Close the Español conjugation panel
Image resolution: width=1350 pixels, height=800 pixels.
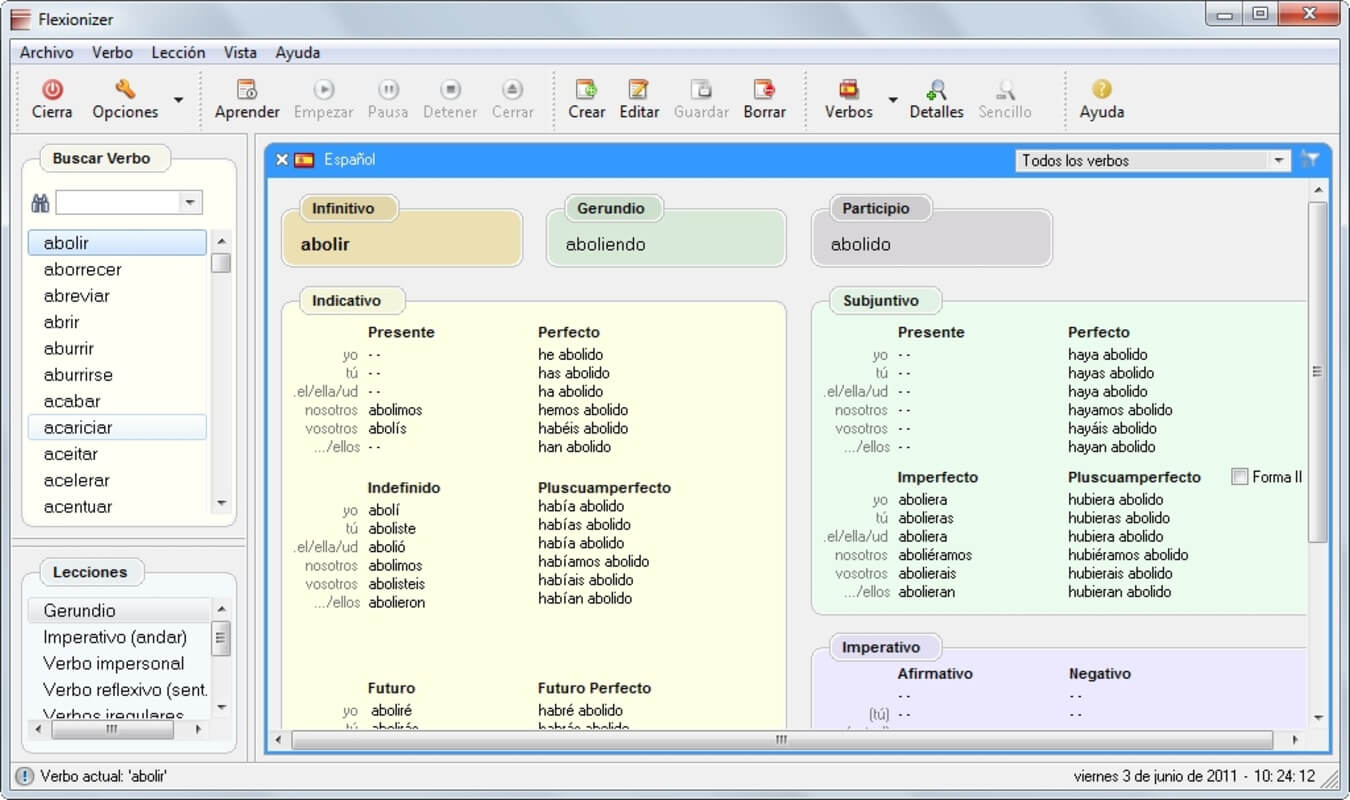pyautogui.click(x=282, y=160)
